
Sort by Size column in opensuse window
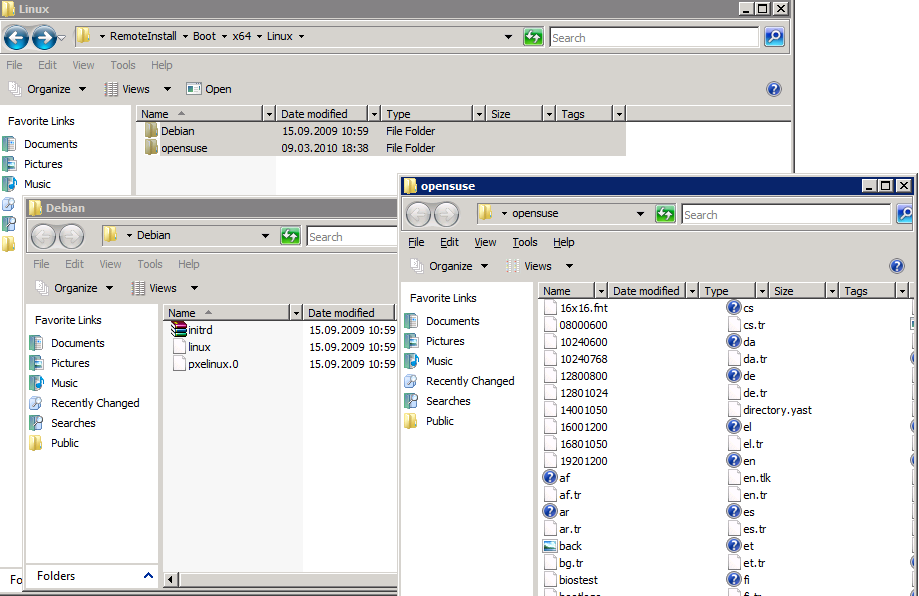coord(798,291)
